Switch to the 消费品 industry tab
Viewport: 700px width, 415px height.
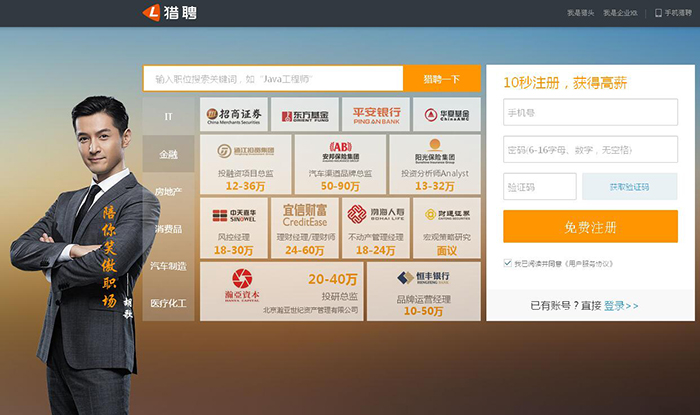[x=168, y=229]
